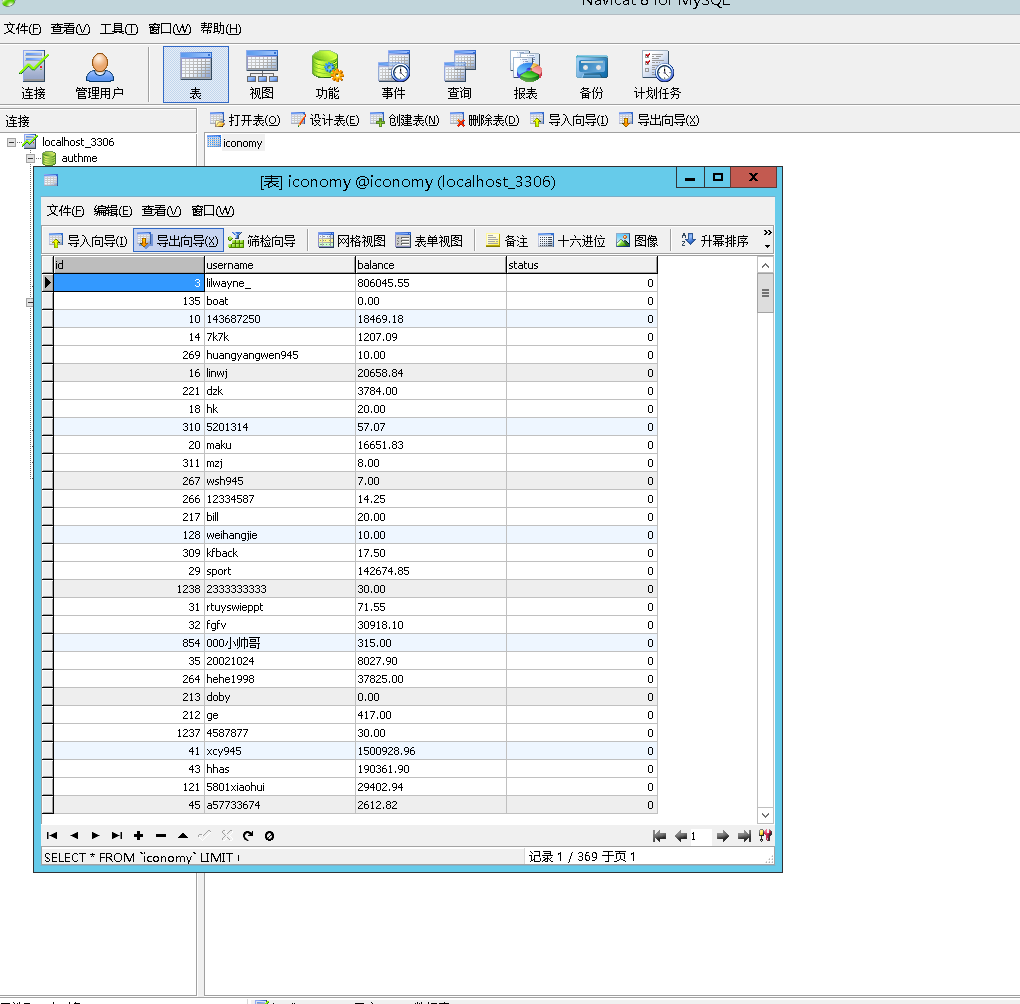Go to next record button
The width and height of the screenshot is (1020, 1004).
click(x=96, y=835)
